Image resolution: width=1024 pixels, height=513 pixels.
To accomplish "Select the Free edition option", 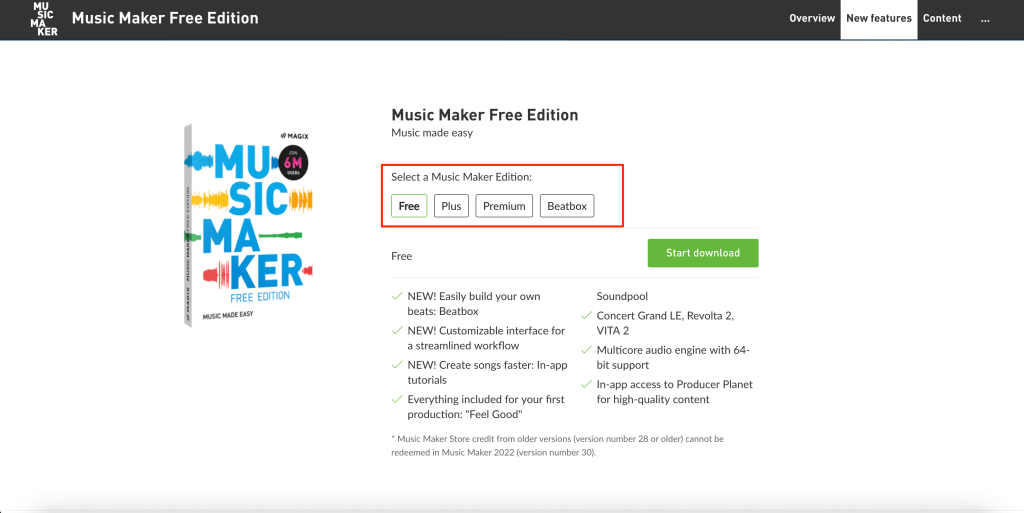I will click(409, 206).
